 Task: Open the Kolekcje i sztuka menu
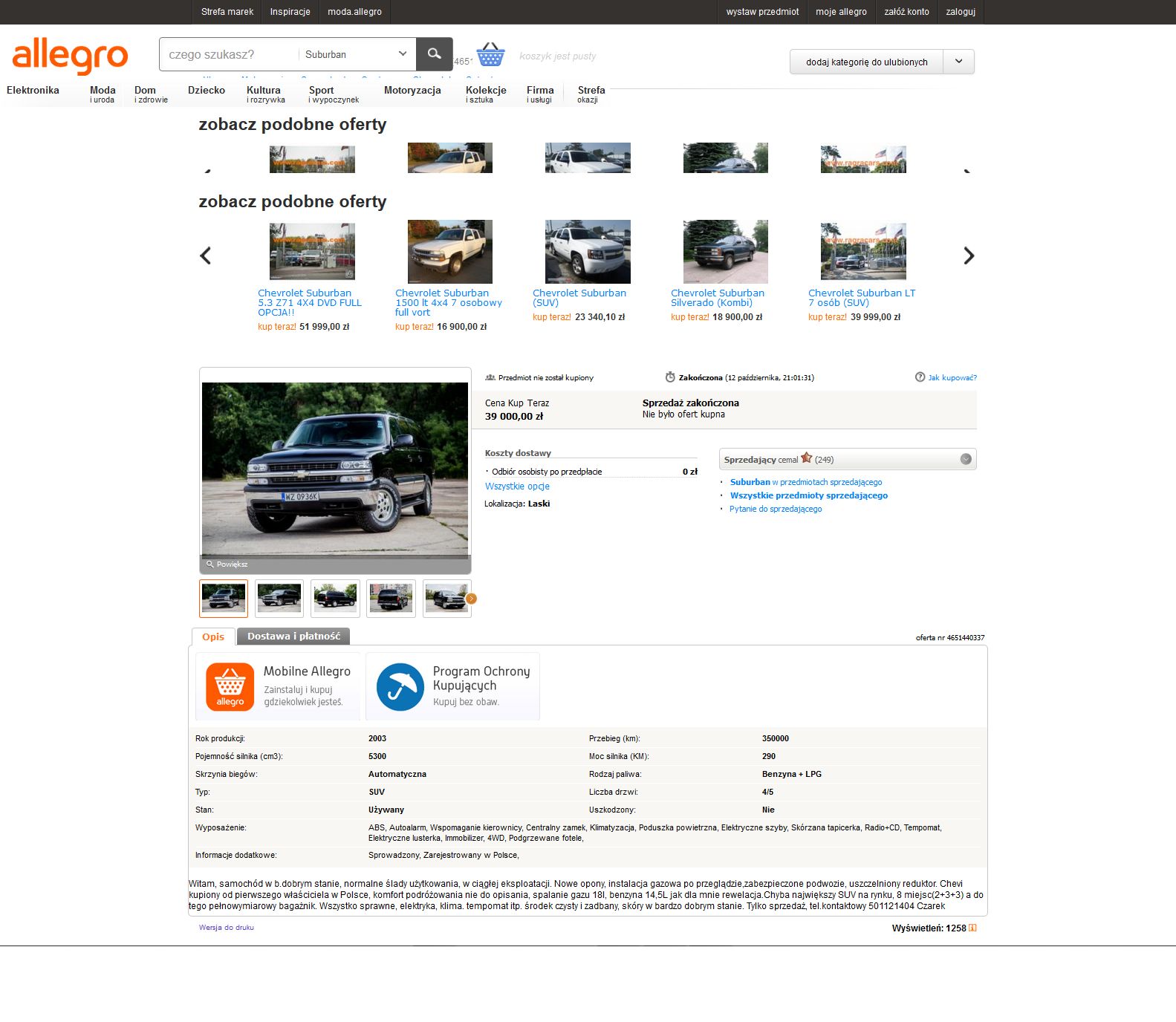486,94
